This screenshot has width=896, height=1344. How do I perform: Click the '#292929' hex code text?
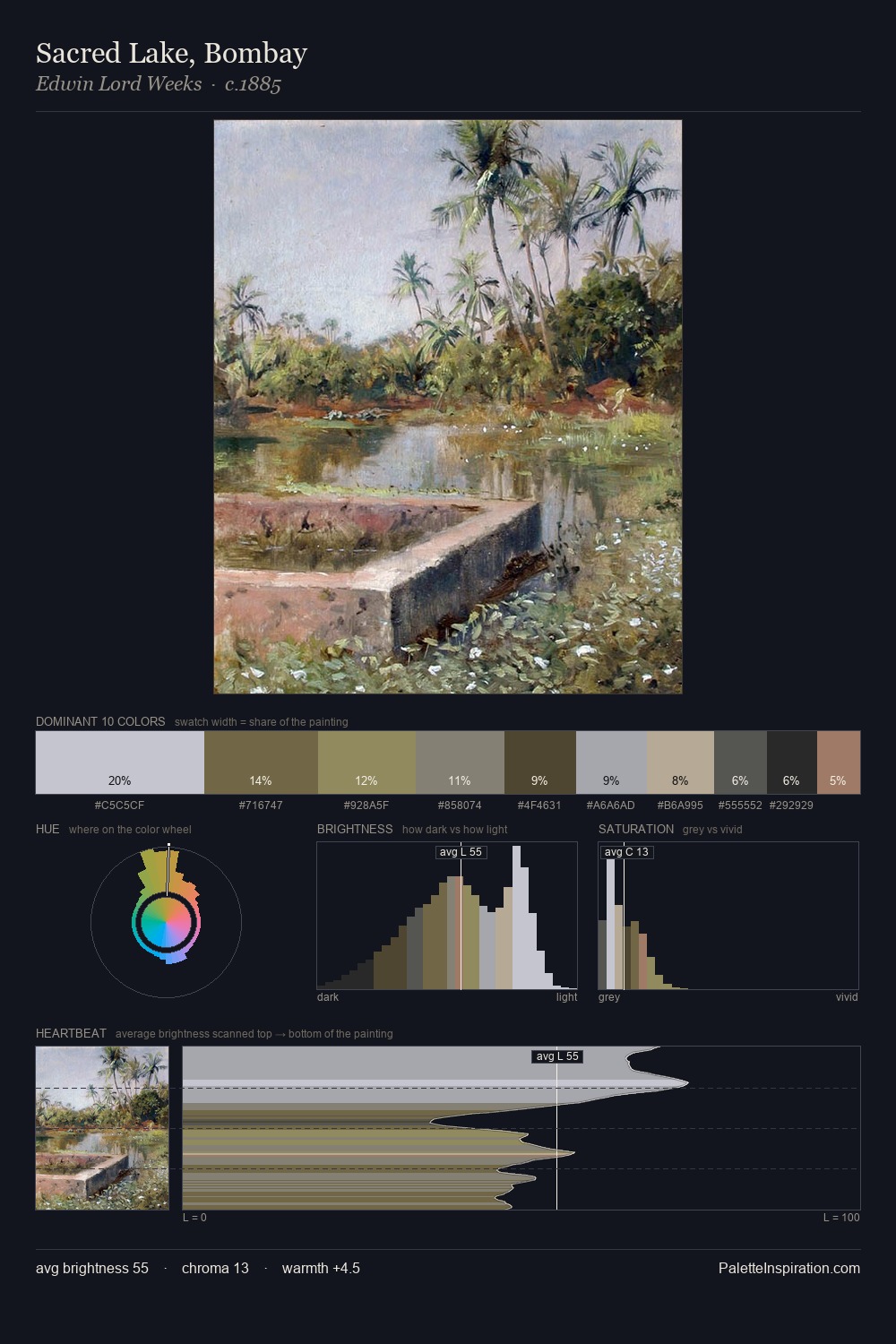coord(791,805)
